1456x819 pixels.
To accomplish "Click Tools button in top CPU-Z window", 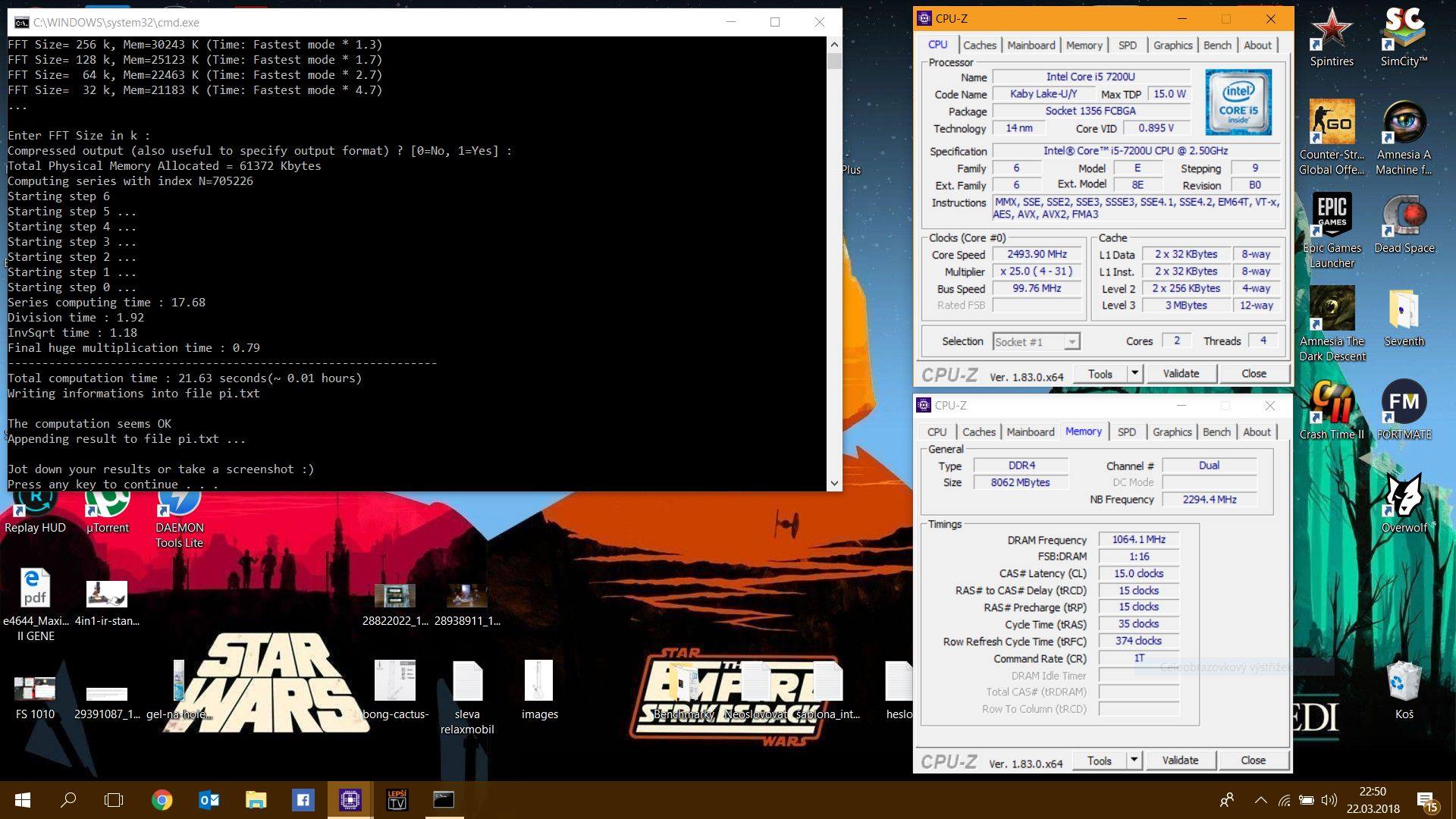I will tap(1100, 373).
